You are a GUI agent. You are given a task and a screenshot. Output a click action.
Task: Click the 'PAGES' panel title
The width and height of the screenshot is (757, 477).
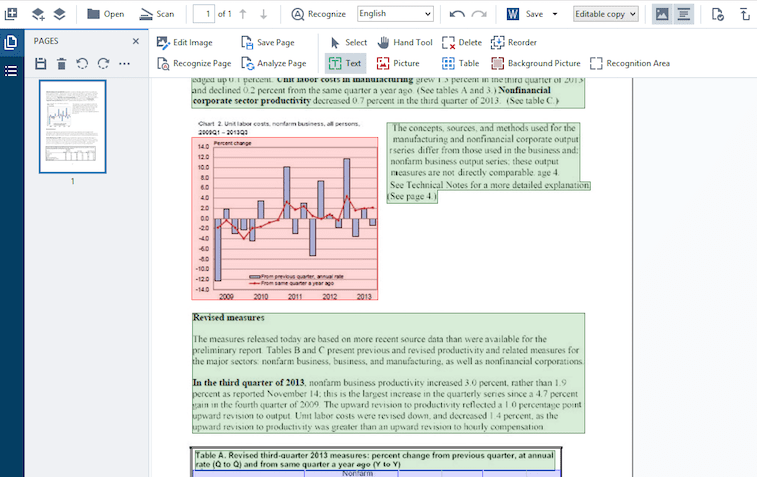[46, 41]
